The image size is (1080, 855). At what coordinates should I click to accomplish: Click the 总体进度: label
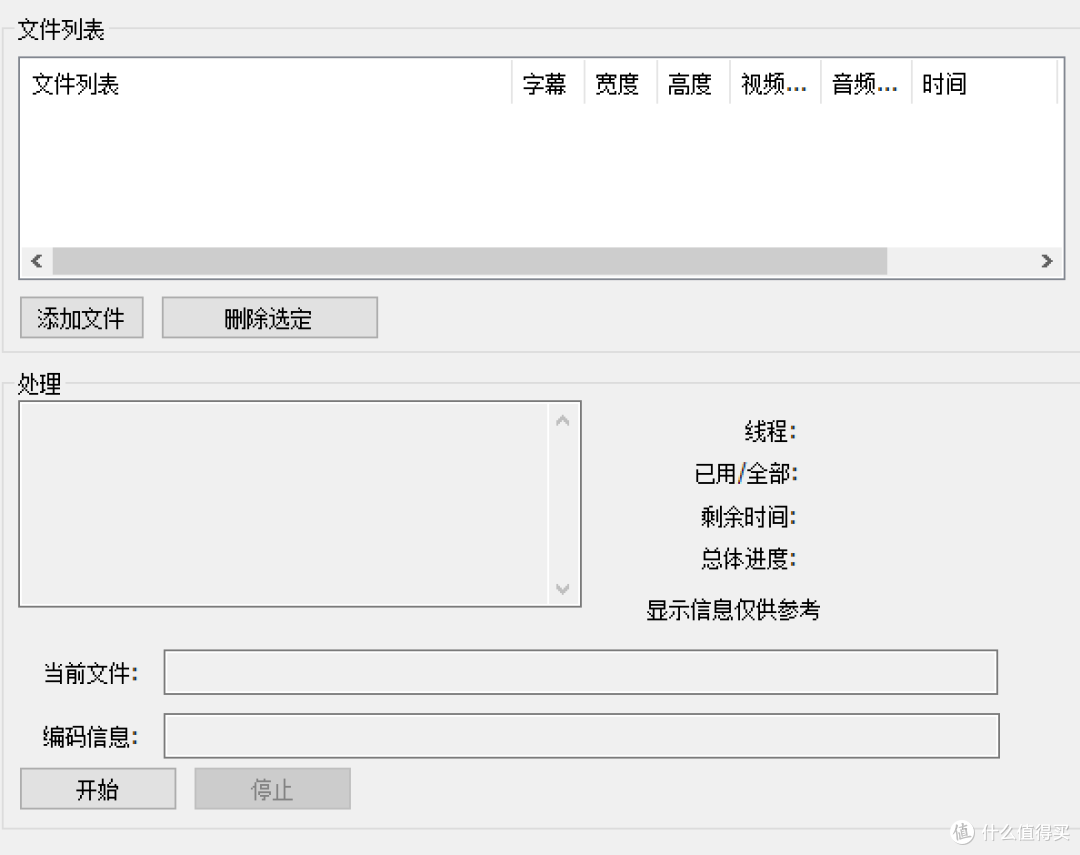point(749,559)
